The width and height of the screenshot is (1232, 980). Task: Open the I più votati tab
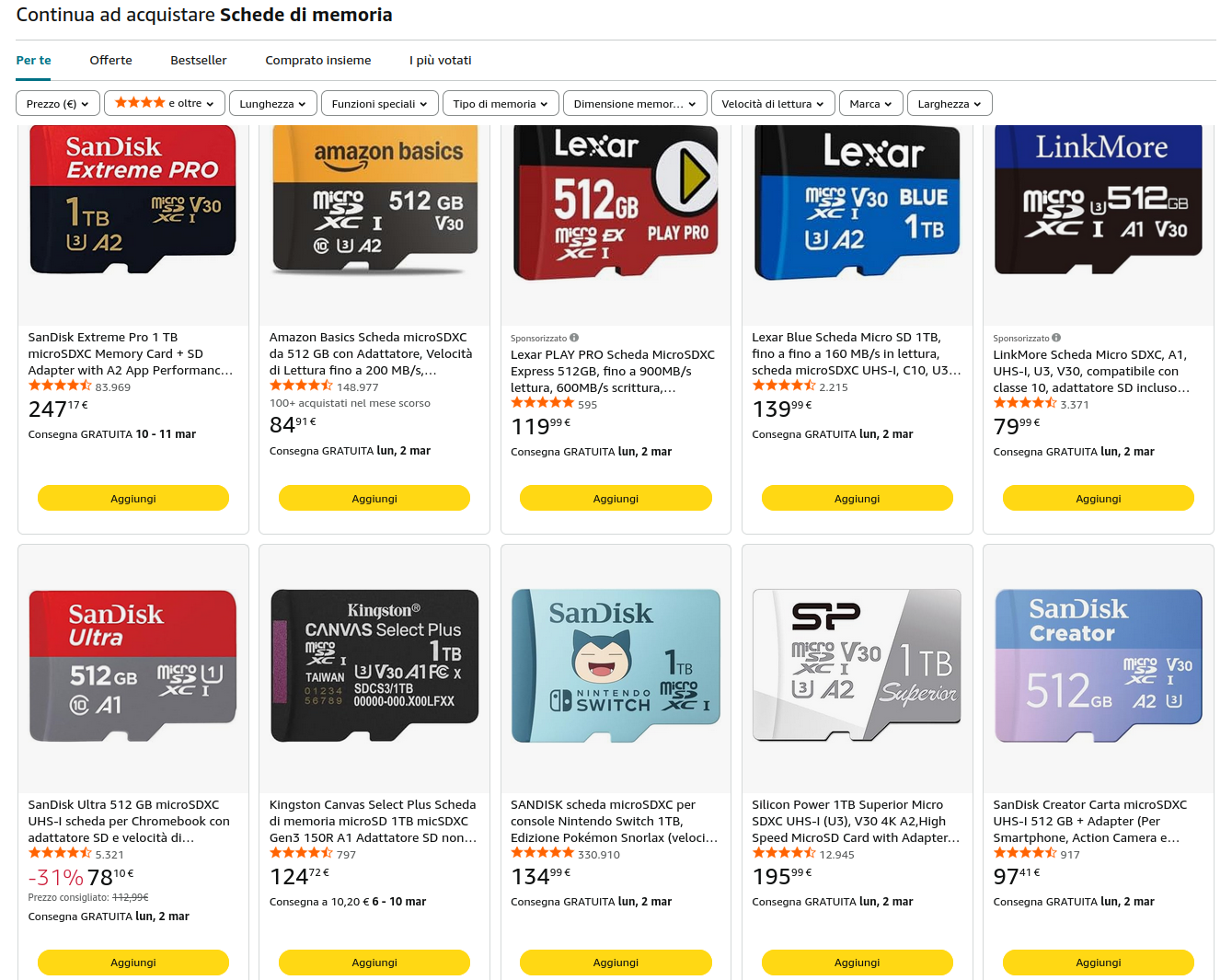(440, 61)
